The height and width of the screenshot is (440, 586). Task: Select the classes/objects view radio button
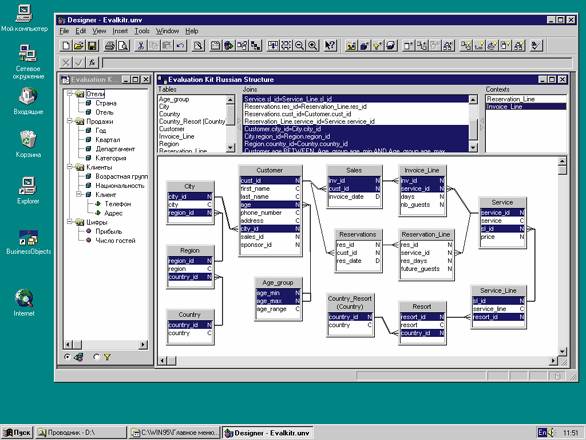[x=67, y=357]
